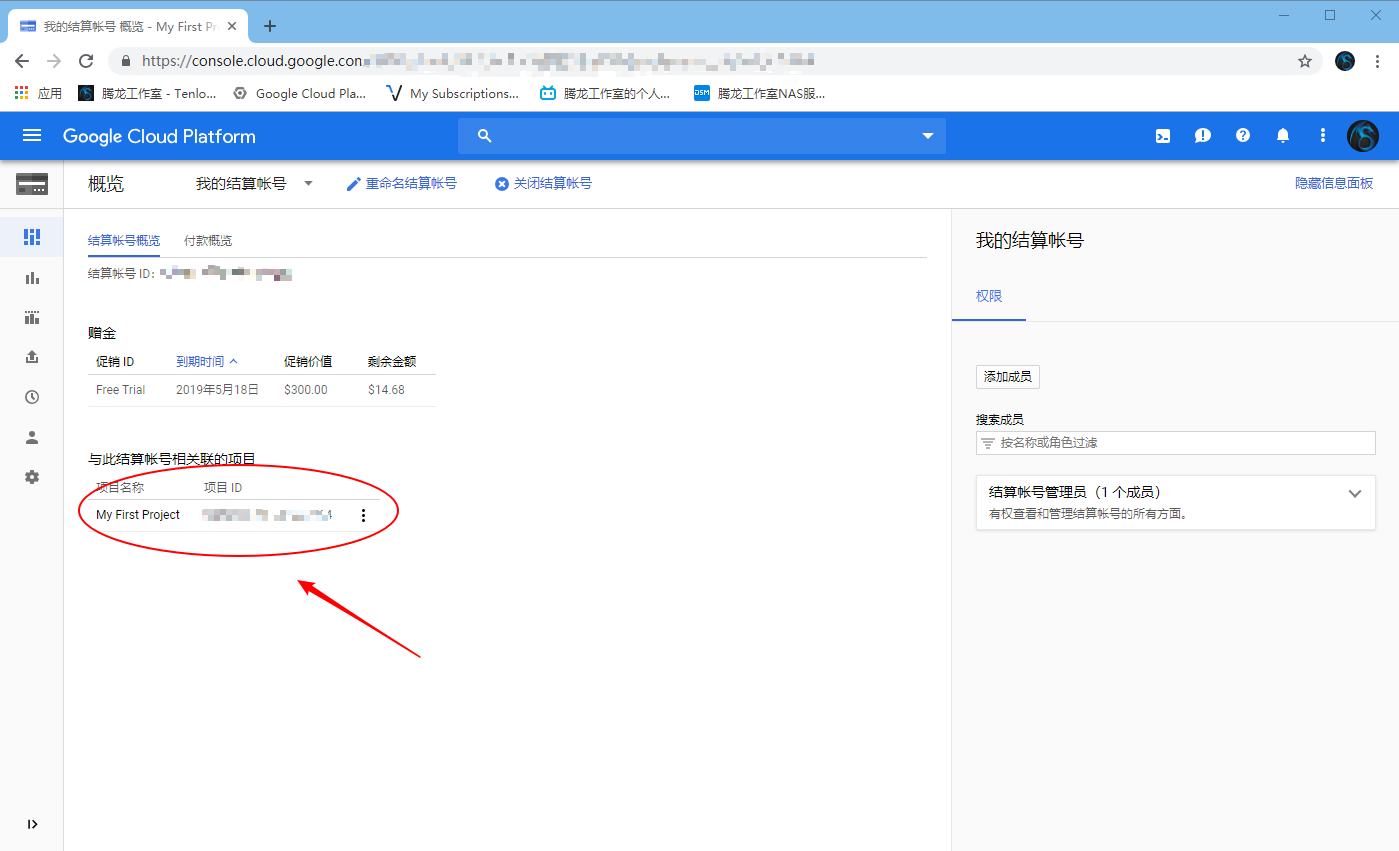Image resolution: width=1399 pixels, height=851 pixels.
Task: Click the 剩余金额 column header
Action: click(x=392, y=361)
